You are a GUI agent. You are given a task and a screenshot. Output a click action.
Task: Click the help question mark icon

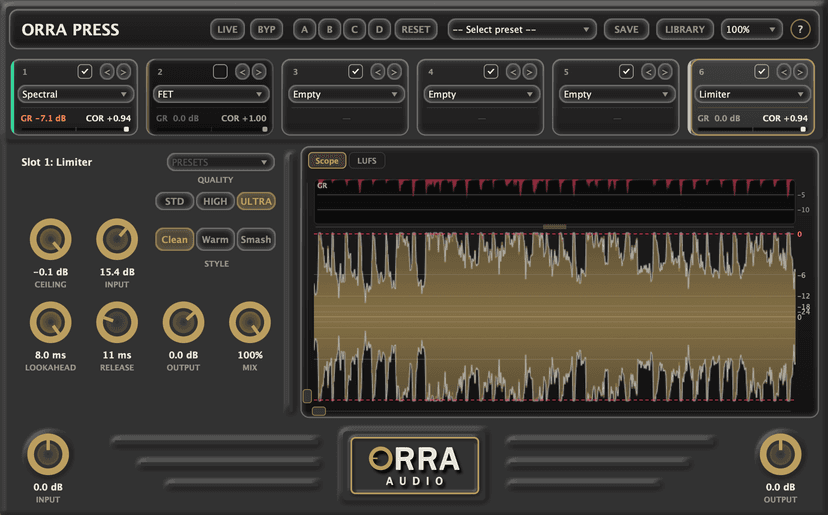(x=800, y=30)
